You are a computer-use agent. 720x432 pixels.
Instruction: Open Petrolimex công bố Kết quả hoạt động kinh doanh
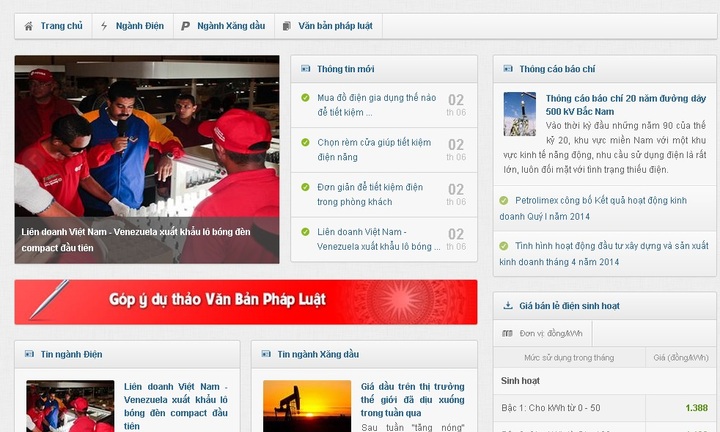pyautogui.click(x=593, y=208)
